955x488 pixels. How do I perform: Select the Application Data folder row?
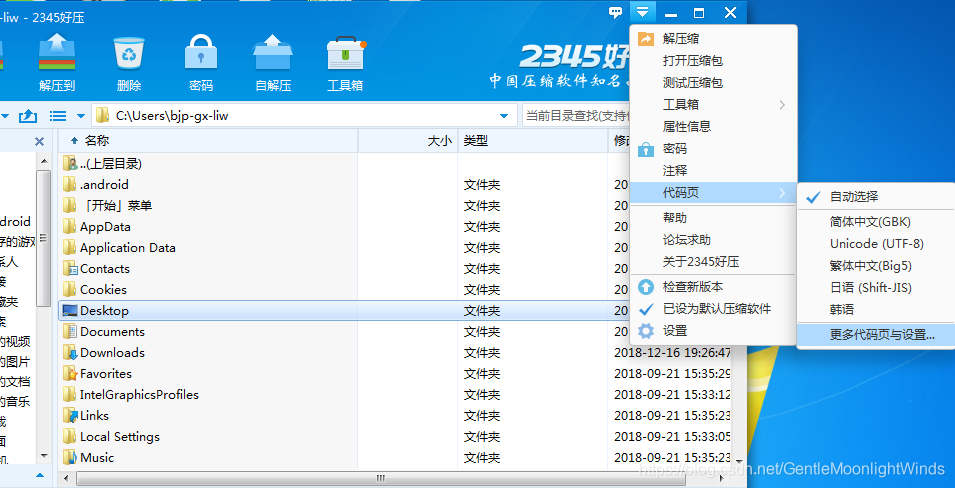(x=345, y=247)
